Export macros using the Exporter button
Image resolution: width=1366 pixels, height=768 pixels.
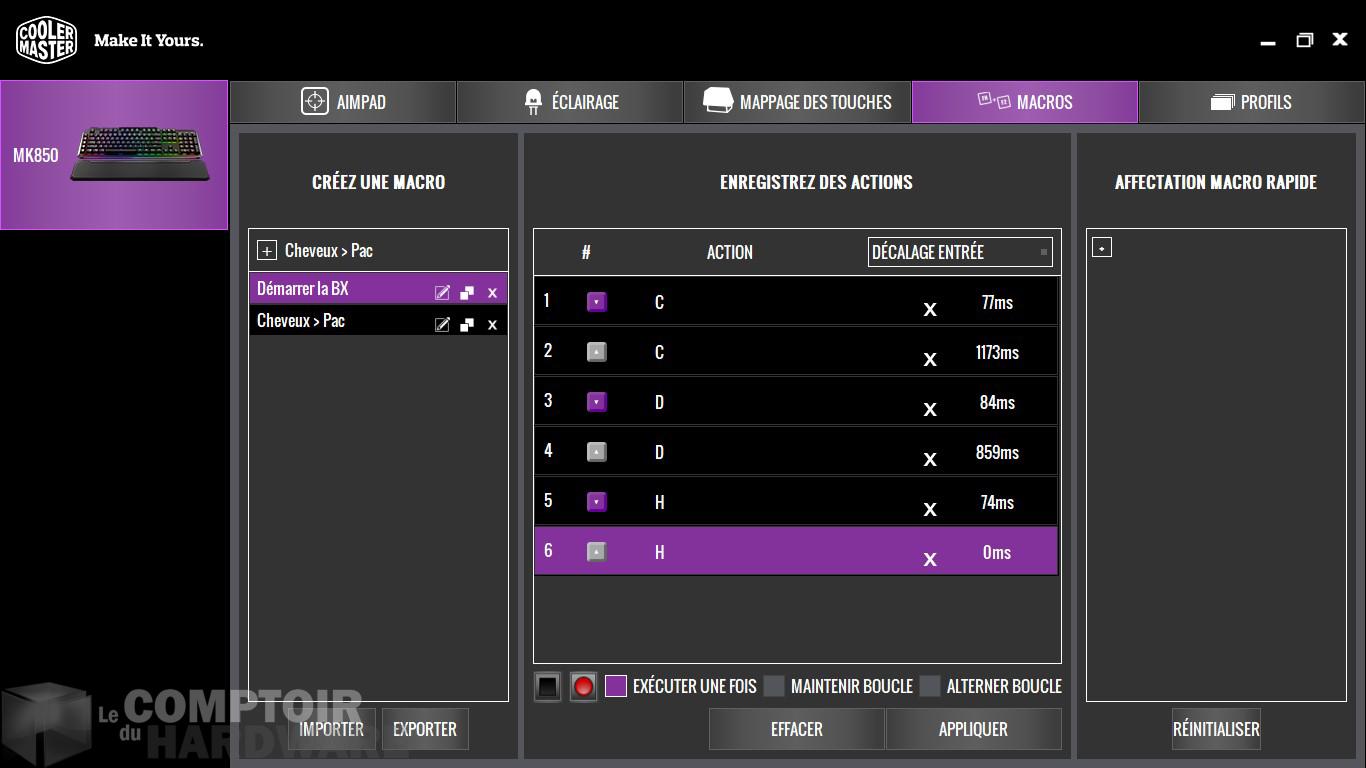[x=425, y=729]
